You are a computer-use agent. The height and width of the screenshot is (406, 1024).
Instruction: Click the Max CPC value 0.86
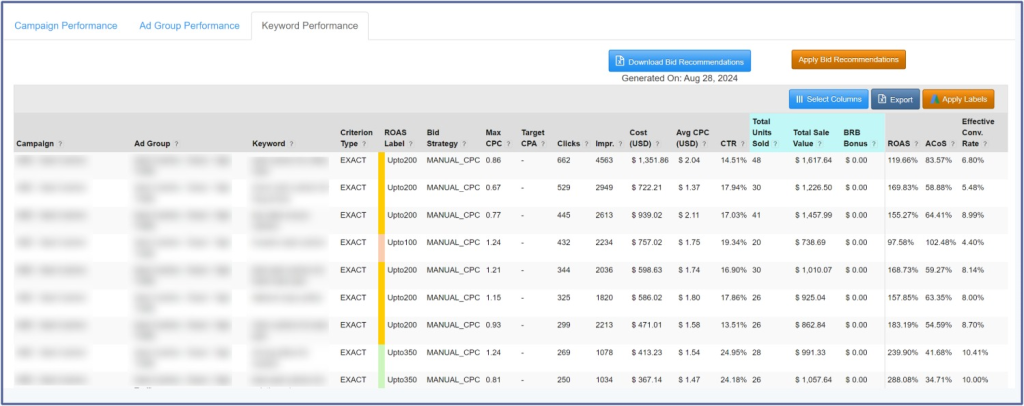(x=493, y=160)
